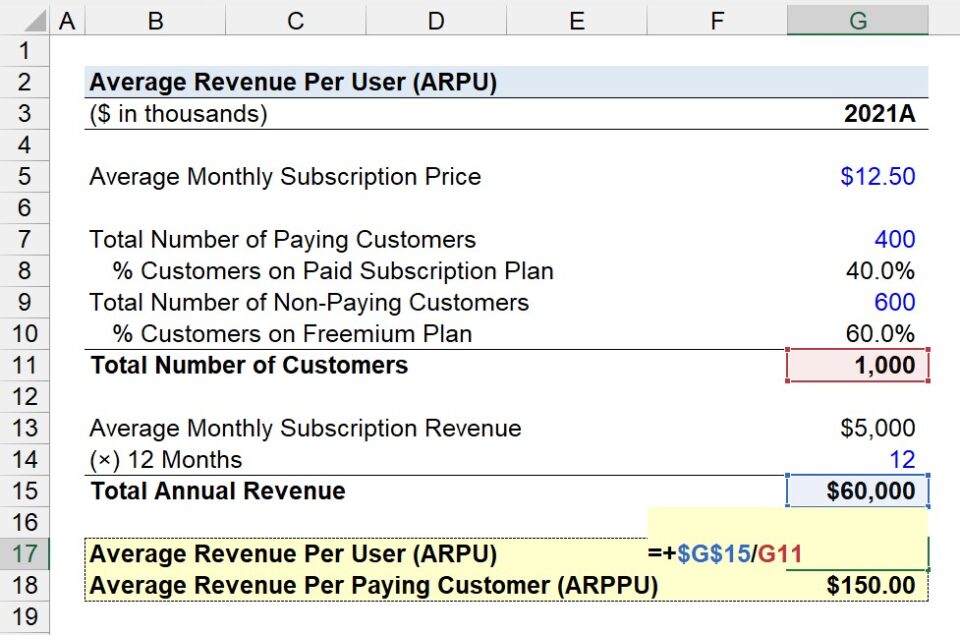Click the 40.0% paid subscription percentage cell
960x635 pixels.
pos(857,270)
